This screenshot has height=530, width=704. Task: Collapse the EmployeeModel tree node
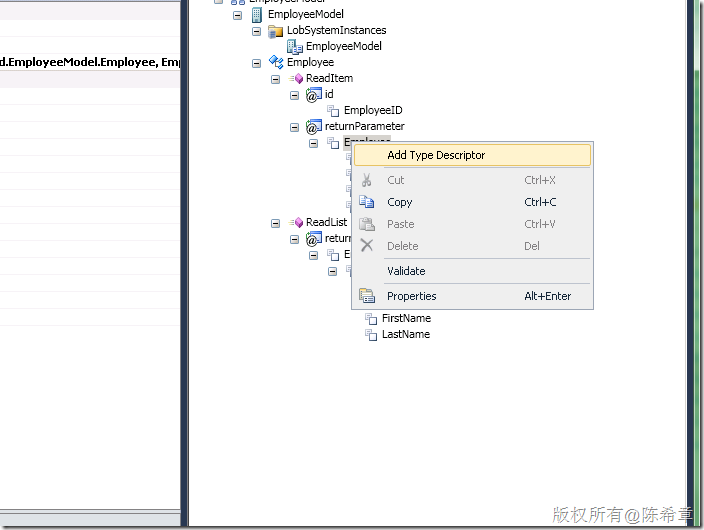[x=238, y=16]
